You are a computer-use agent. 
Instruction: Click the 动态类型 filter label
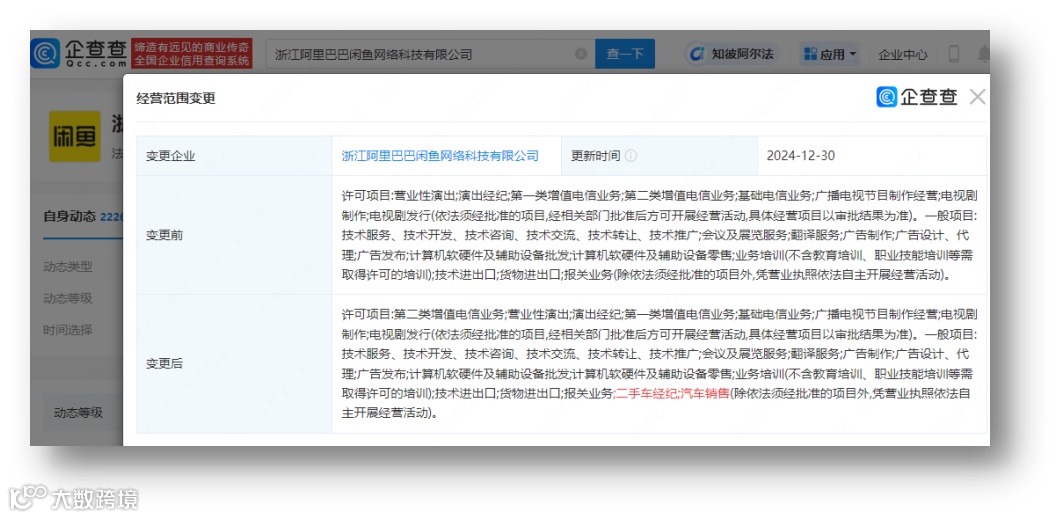[68, 267]
